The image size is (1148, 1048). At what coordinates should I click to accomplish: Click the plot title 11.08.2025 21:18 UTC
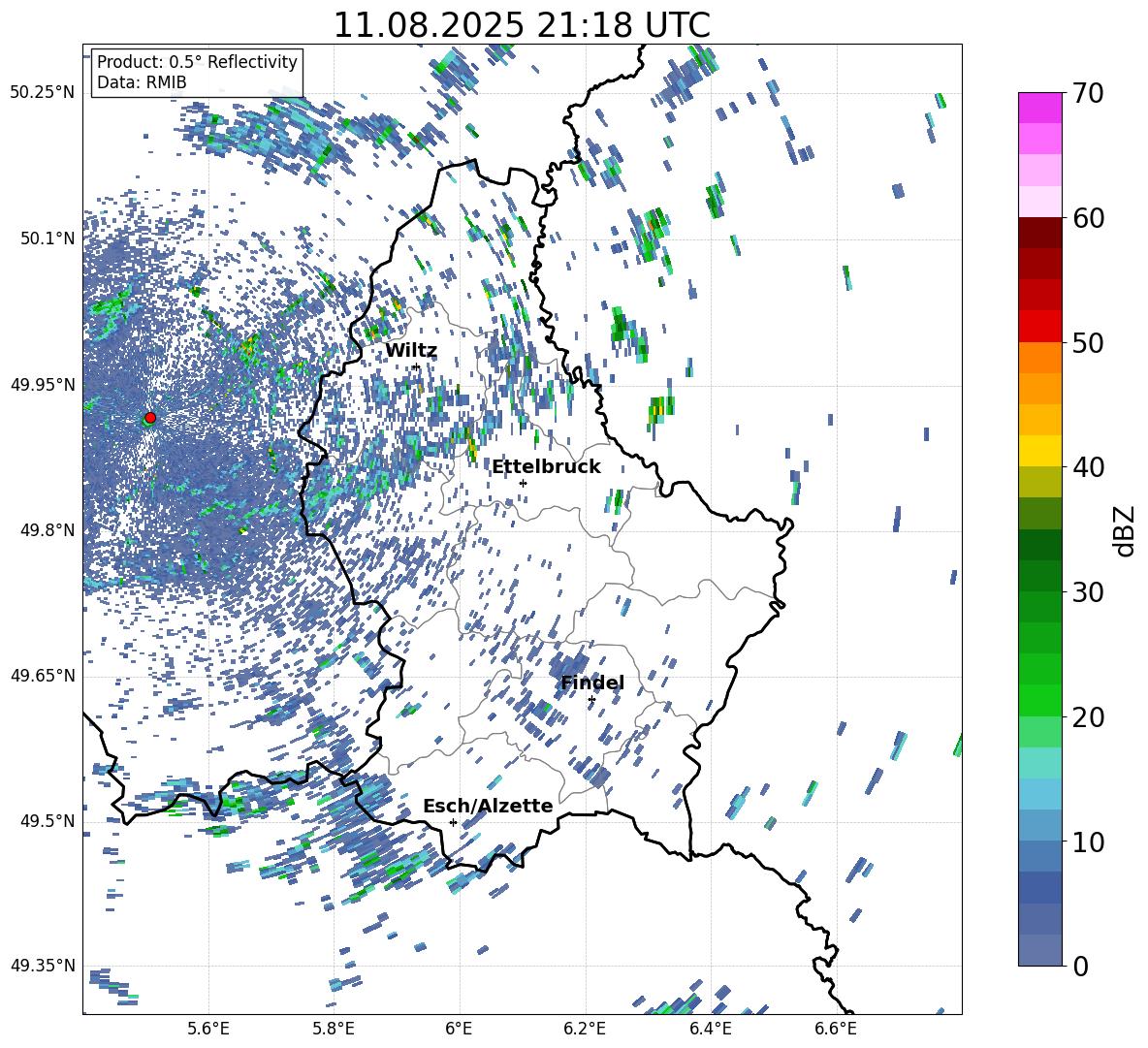tap(522, 25)
